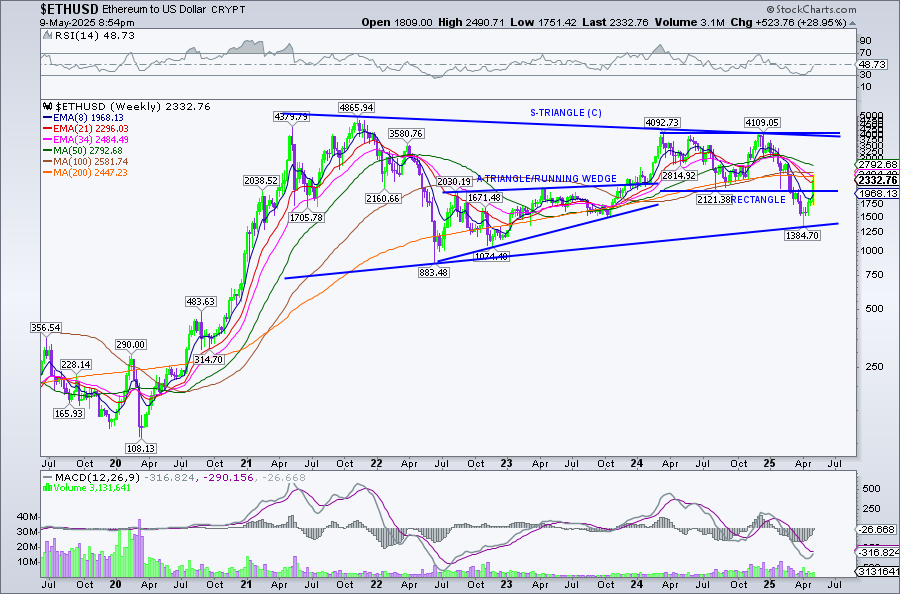
Task: Click the 108.13 low price label
Action: pos(141,448)
